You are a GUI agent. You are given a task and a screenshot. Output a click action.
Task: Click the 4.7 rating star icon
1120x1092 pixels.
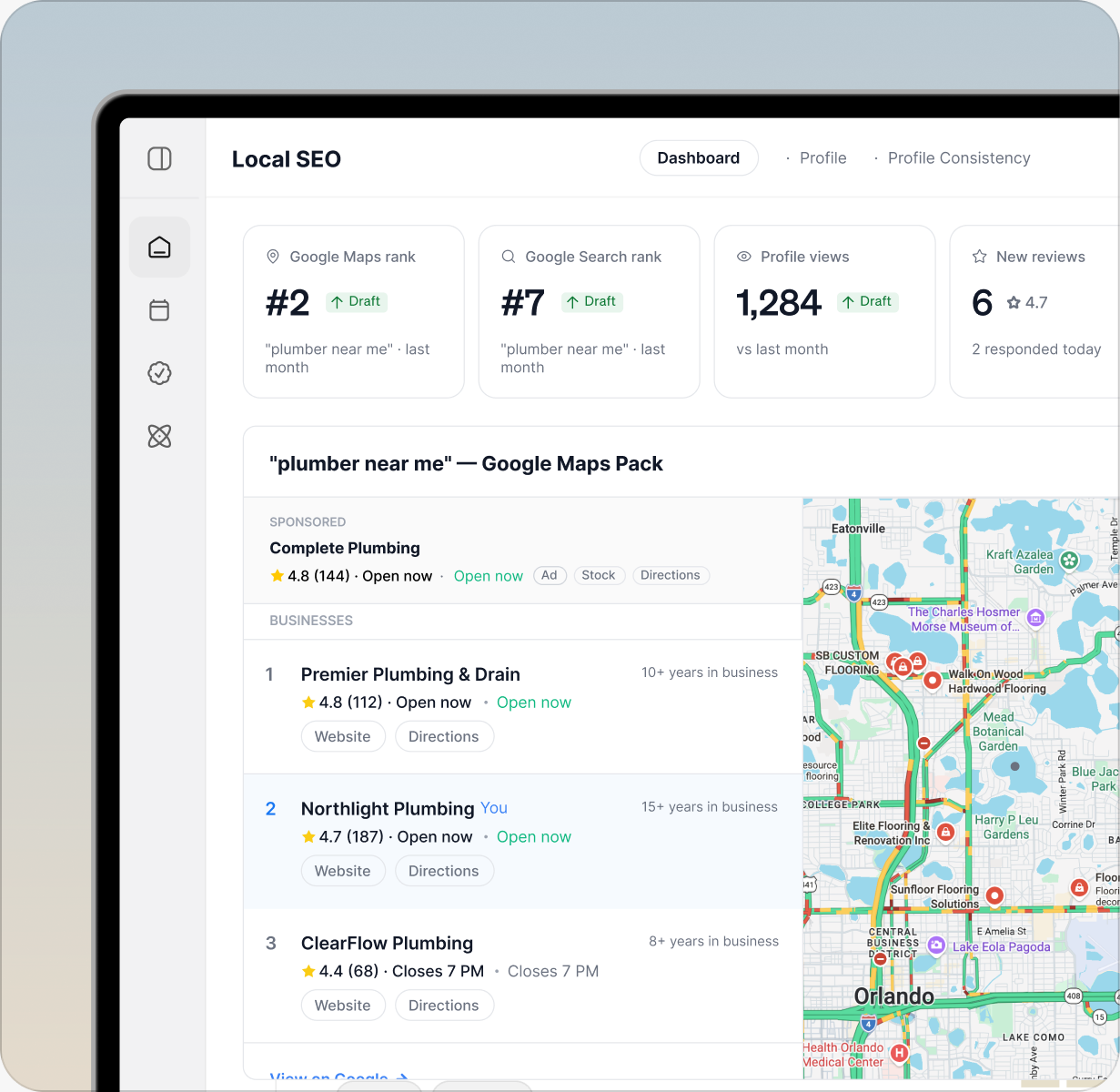[x=1014, y=303]
